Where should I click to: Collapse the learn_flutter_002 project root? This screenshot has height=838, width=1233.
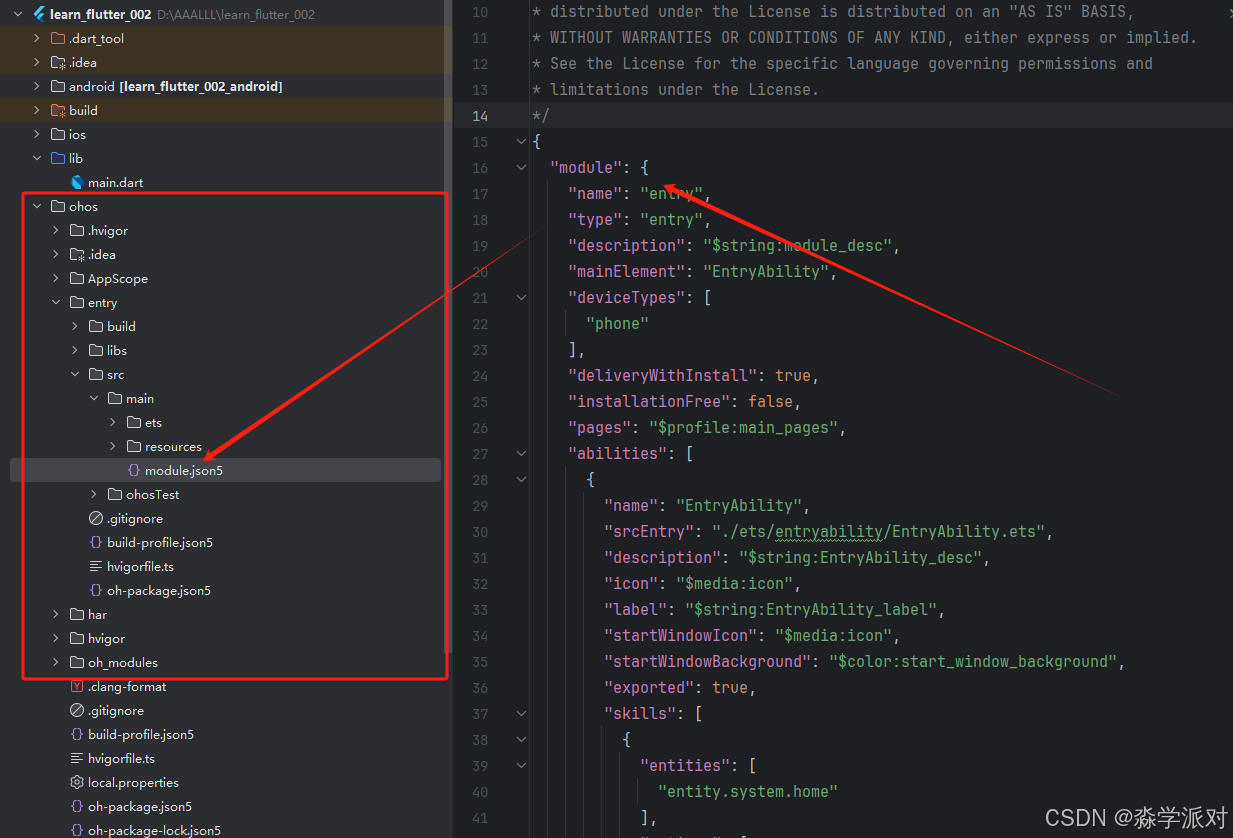[x=18, y=14]
